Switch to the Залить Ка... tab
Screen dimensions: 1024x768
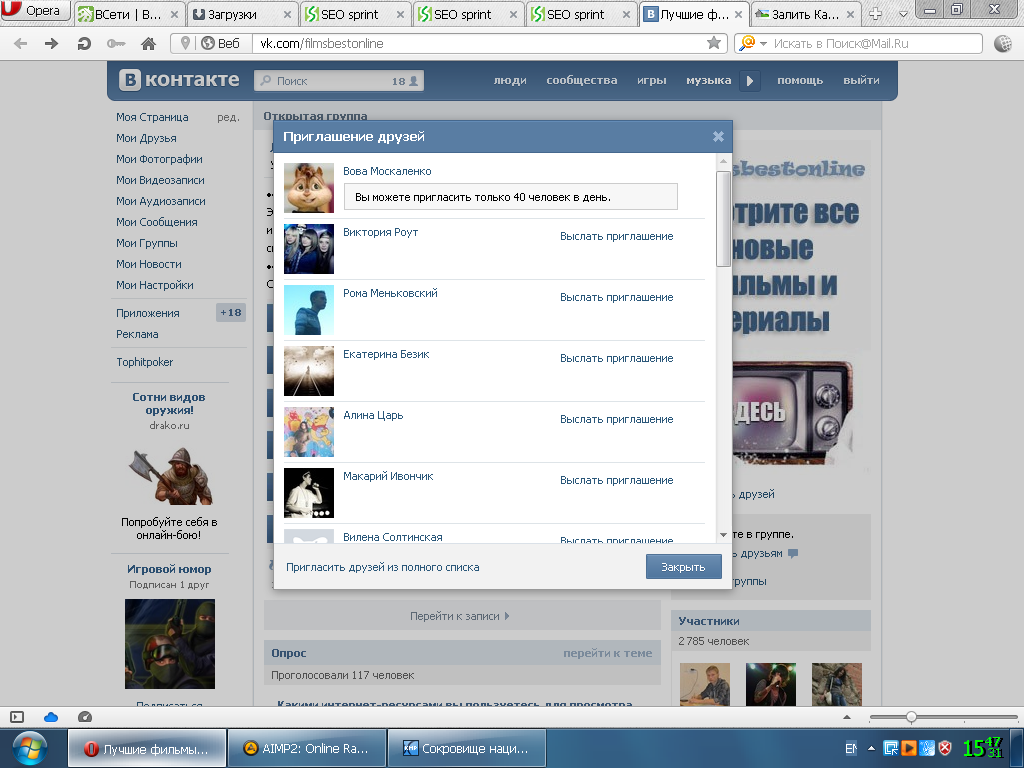pos(806,14)
